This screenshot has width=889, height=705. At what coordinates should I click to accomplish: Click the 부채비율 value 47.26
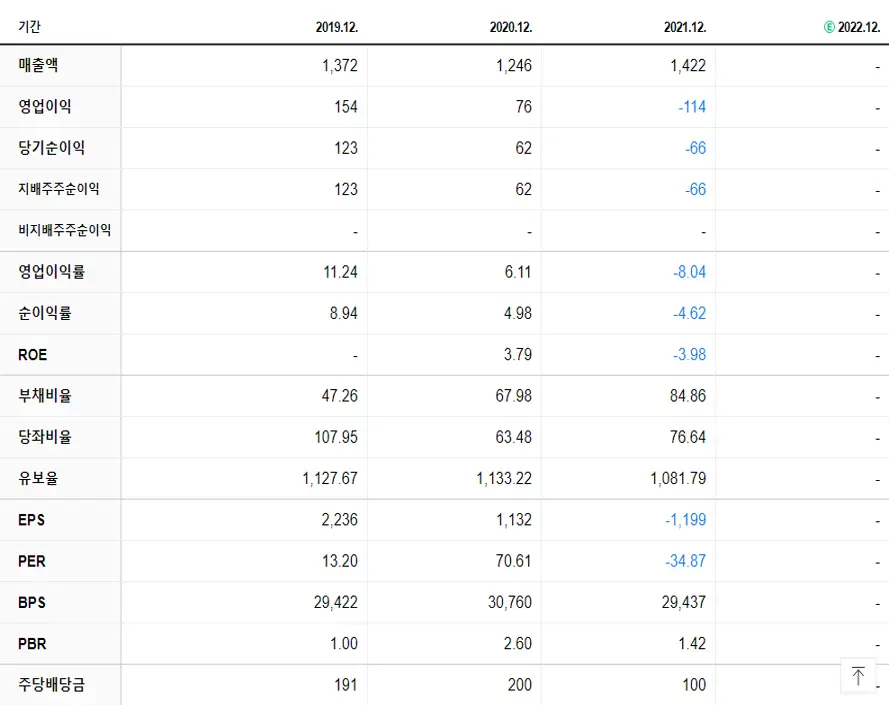[340, 396]
